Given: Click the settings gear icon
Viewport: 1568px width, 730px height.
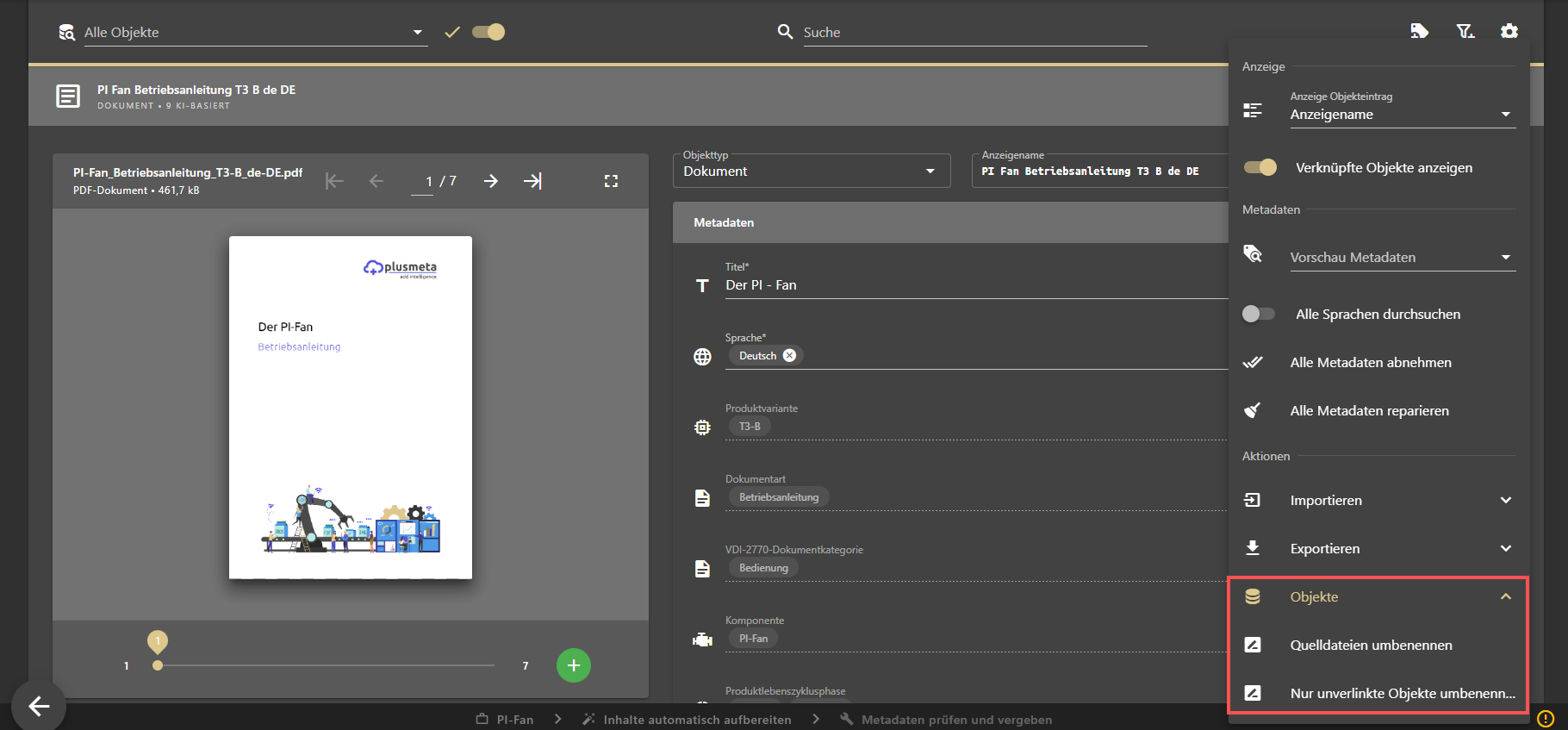Looking at the screenshot, I should click(x=1509, y=31).
